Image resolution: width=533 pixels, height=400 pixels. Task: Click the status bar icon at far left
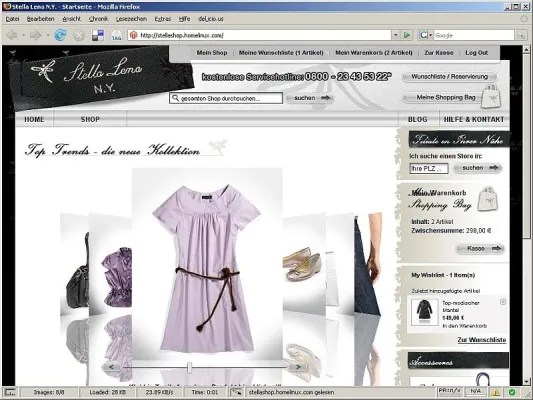click(x=10, y=393)
